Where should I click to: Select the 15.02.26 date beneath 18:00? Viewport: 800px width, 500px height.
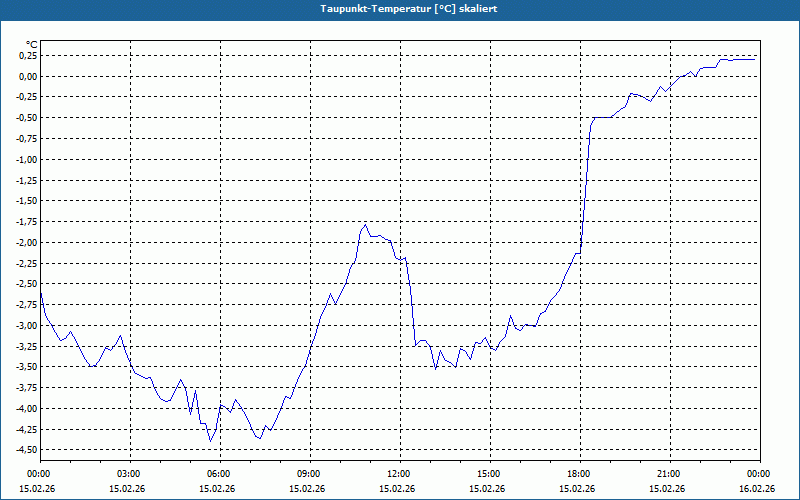(x=577, y=488)
